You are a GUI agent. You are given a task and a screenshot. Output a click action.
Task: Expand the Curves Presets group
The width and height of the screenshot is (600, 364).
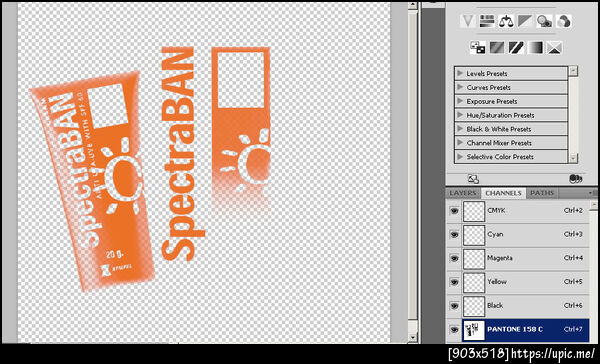(x=460, y=87)
